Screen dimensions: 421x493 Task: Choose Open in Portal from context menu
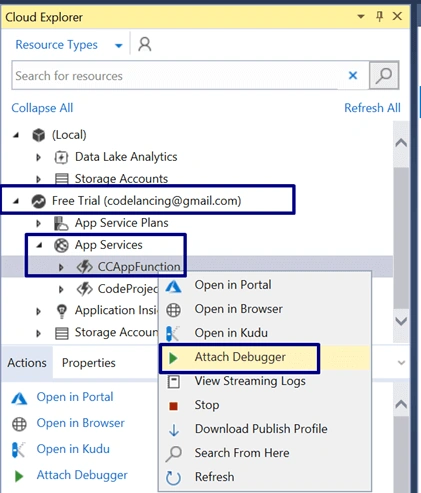point(265,285)
